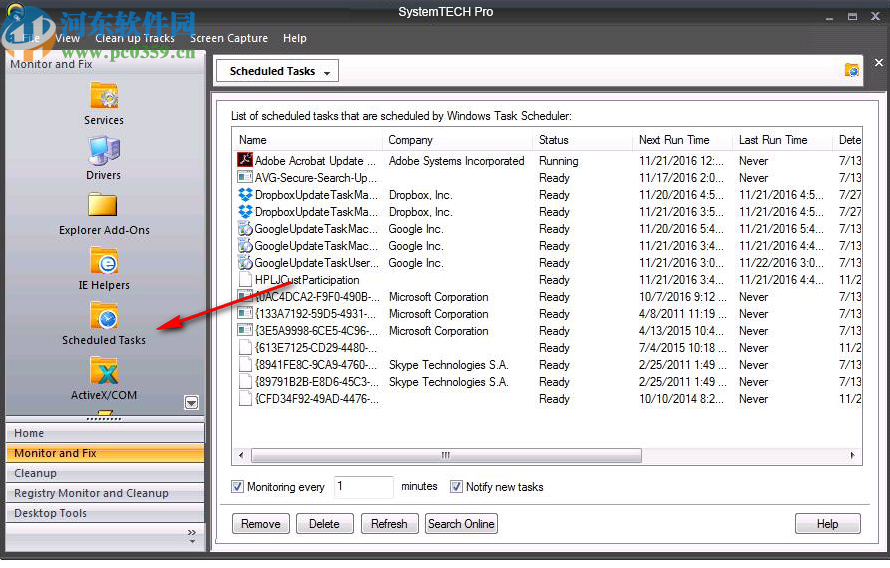Click the {8941FE8C-9CA9-4760 file icon

(x=245, y=364)
